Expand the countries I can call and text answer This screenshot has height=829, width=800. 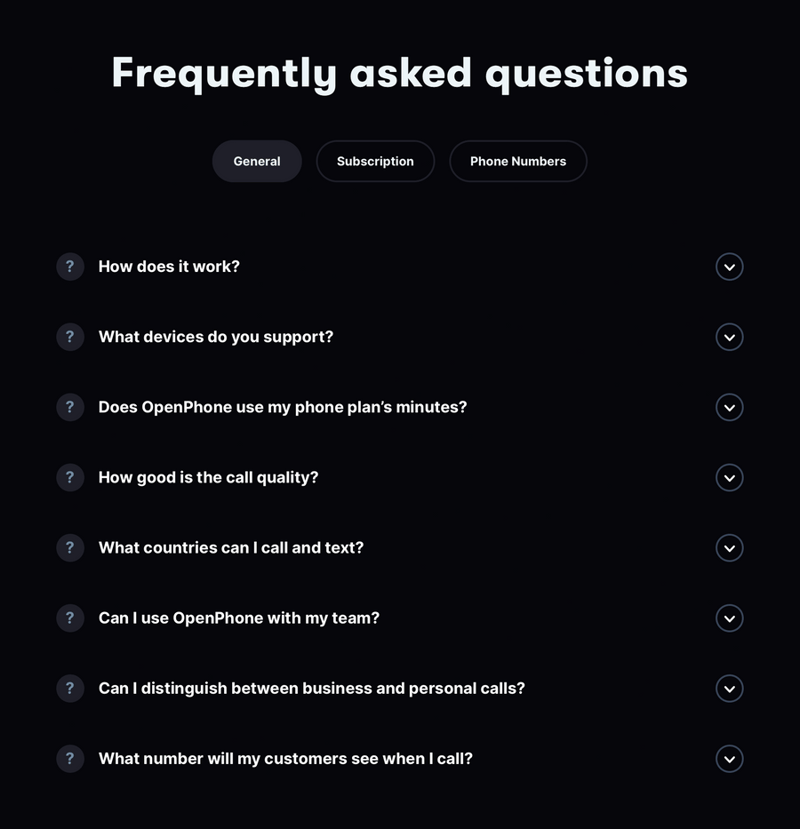(729, 548)
